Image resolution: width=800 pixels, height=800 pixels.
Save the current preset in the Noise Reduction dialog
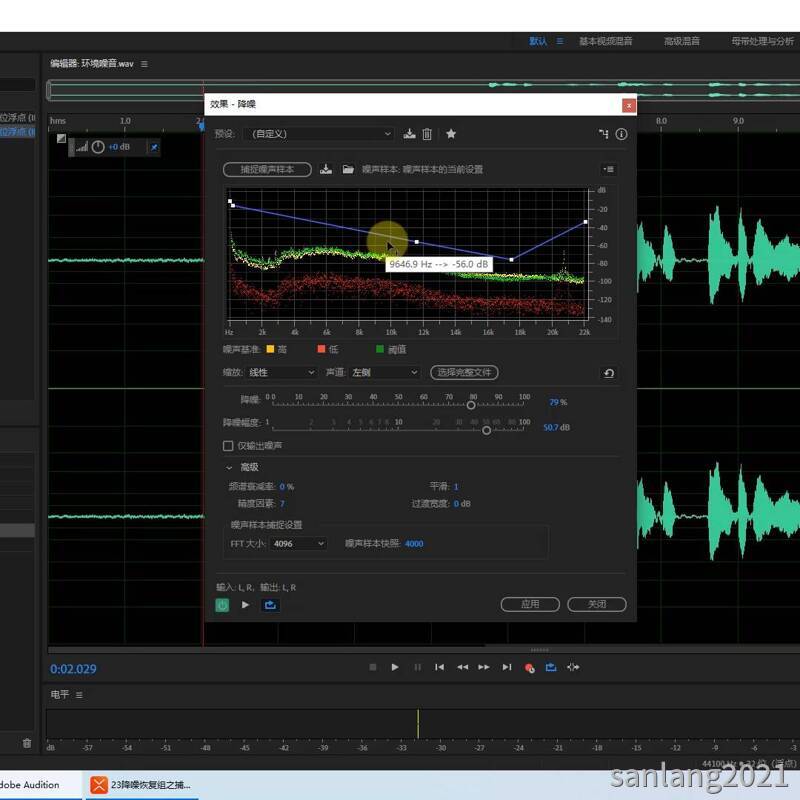click(409, 134)
